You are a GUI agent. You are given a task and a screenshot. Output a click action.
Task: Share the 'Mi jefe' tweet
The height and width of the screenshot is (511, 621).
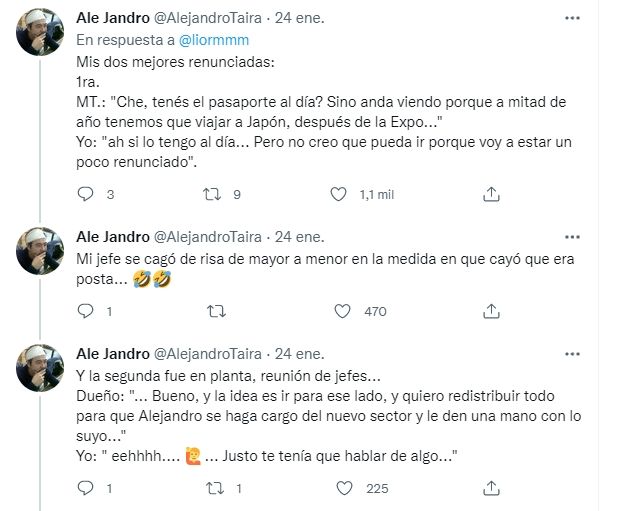490,311
